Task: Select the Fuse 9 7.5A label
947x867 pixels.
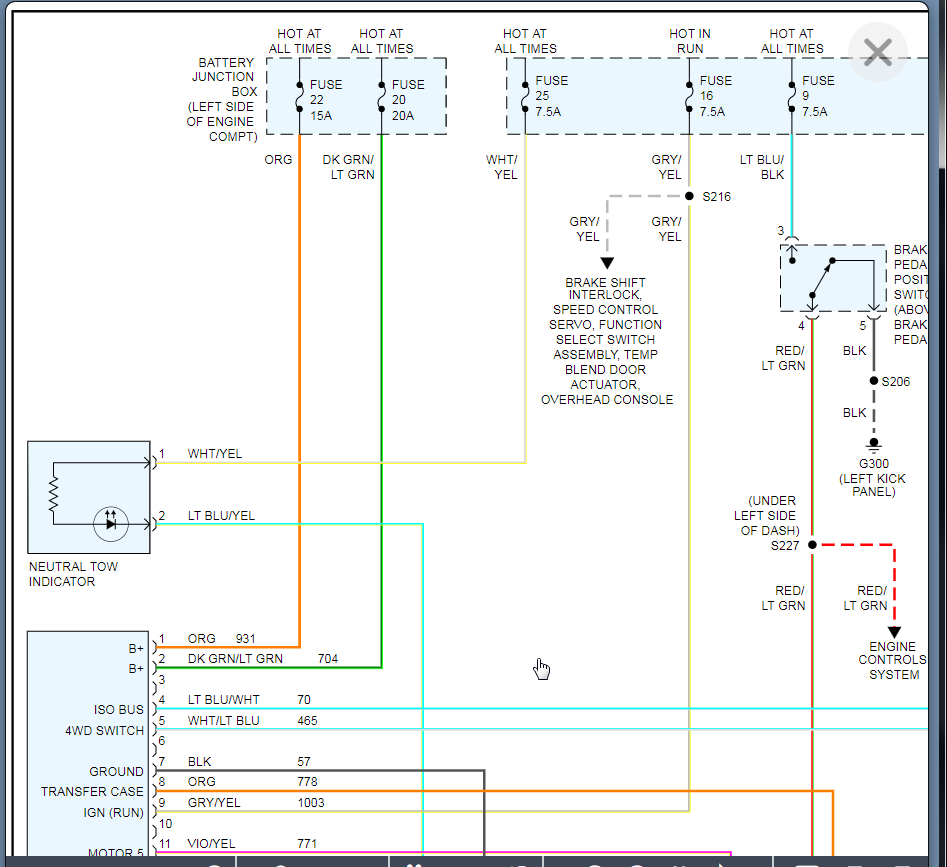Action: coord(817,96)
